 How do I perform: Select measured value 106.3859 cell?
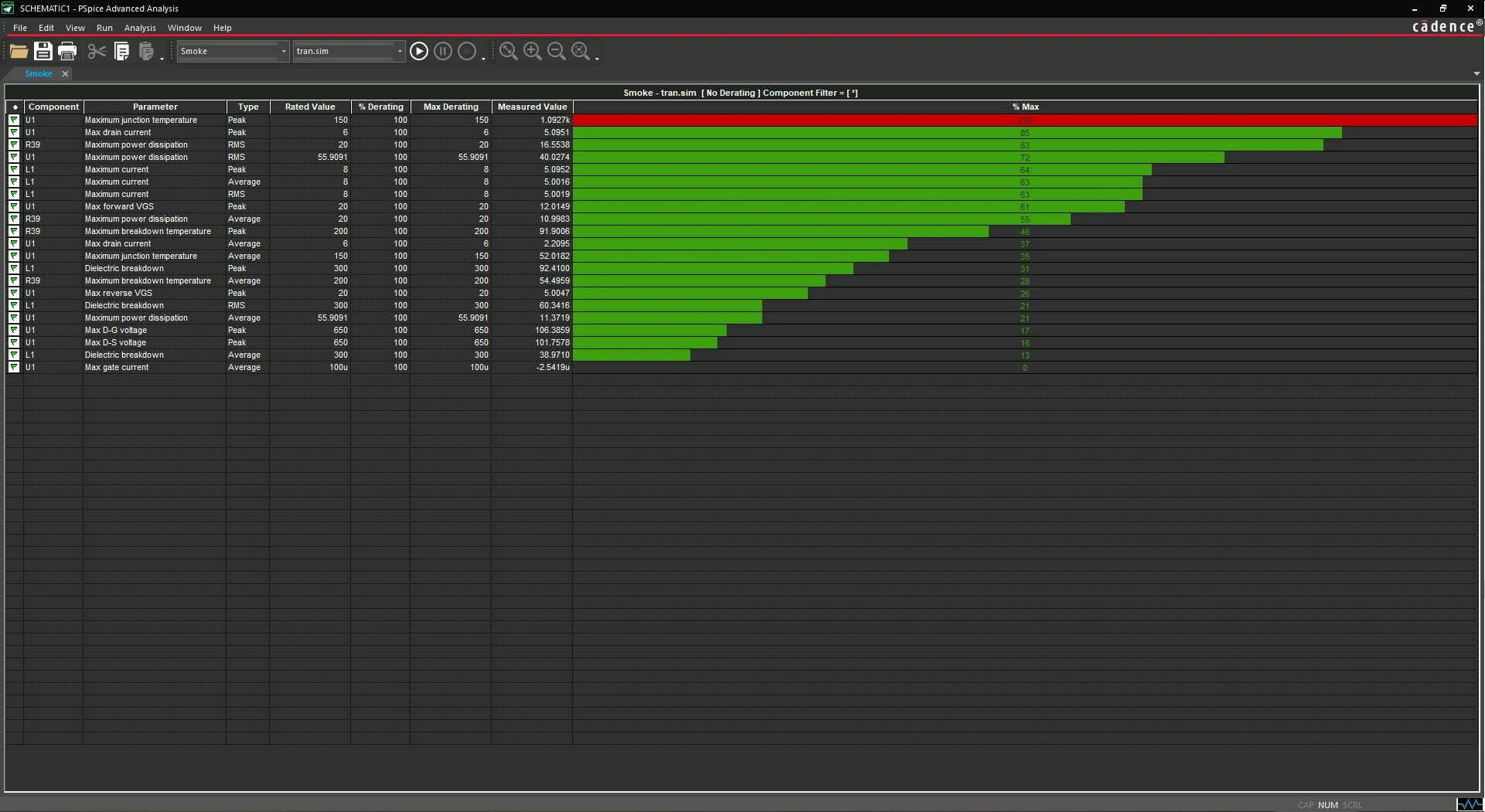coord(532,330)
